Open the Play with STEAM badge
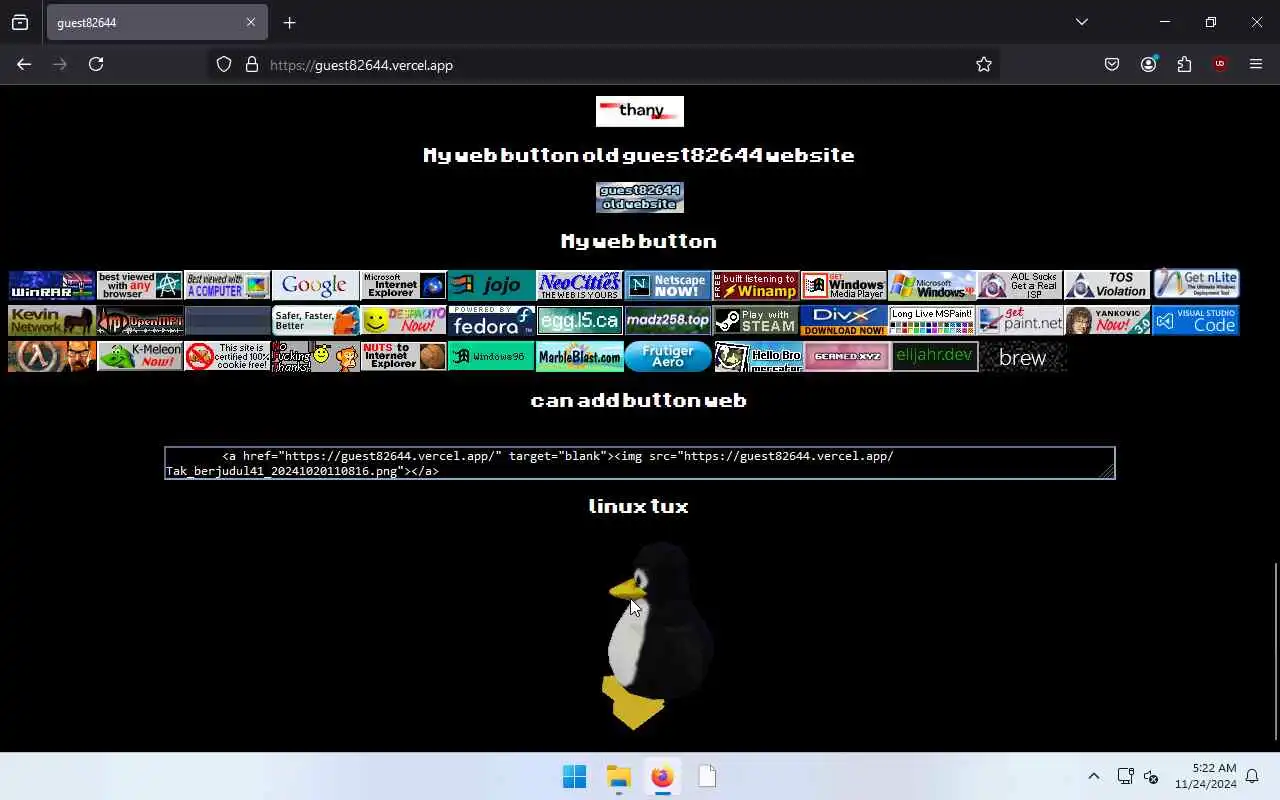1280x800 pixels. coord(755,321)
